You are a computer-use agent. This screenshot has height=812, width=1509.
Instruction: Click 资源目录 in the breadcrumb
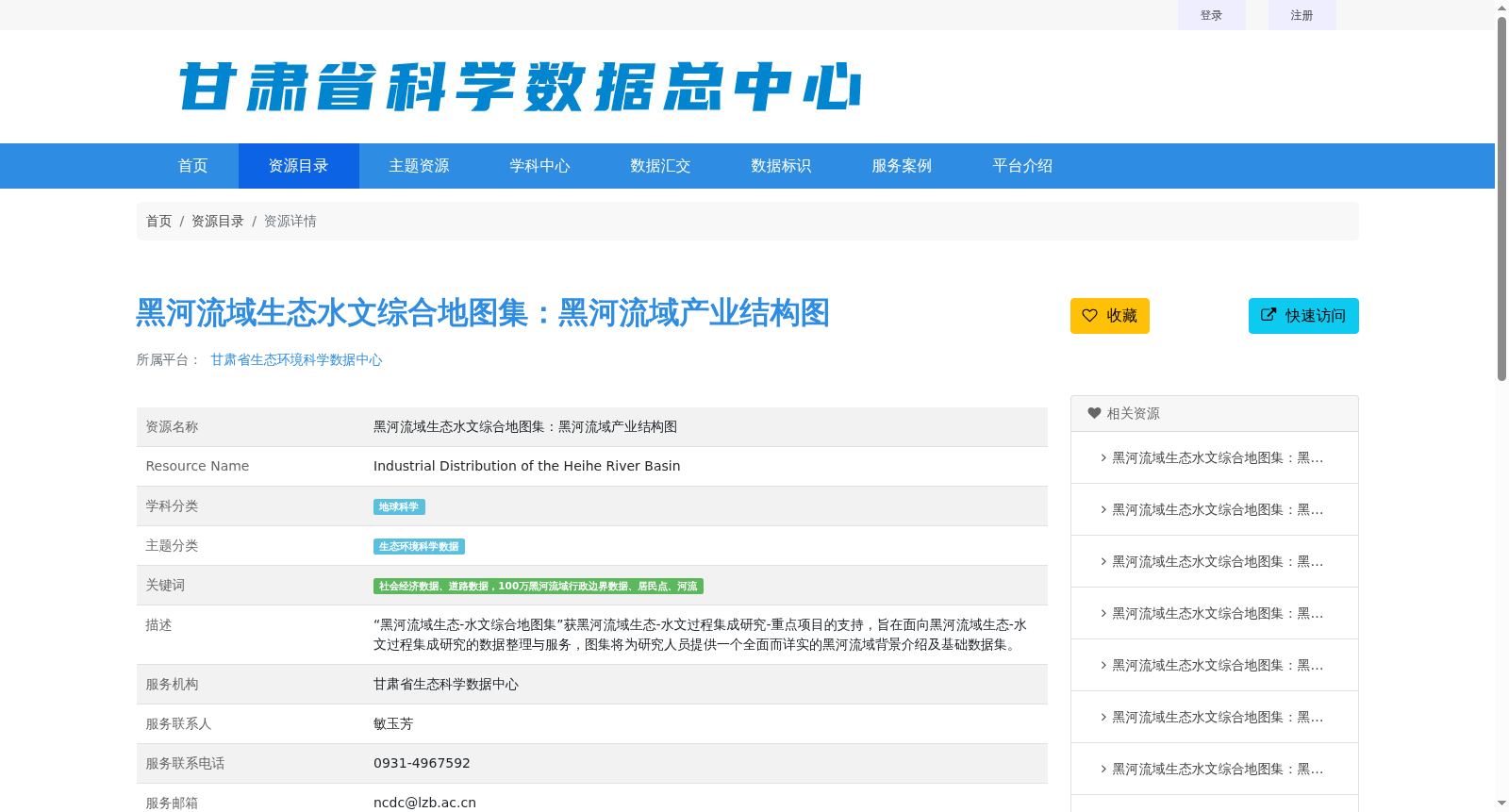(218, 221)
